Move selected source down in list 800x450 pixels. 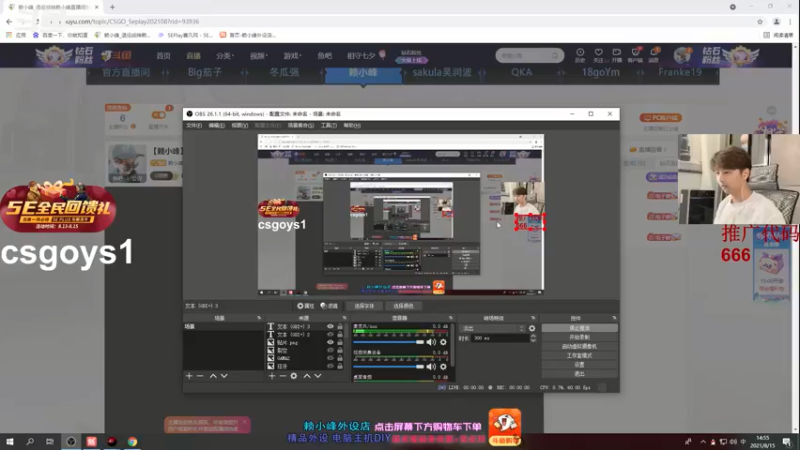click(x=318, y=376)
